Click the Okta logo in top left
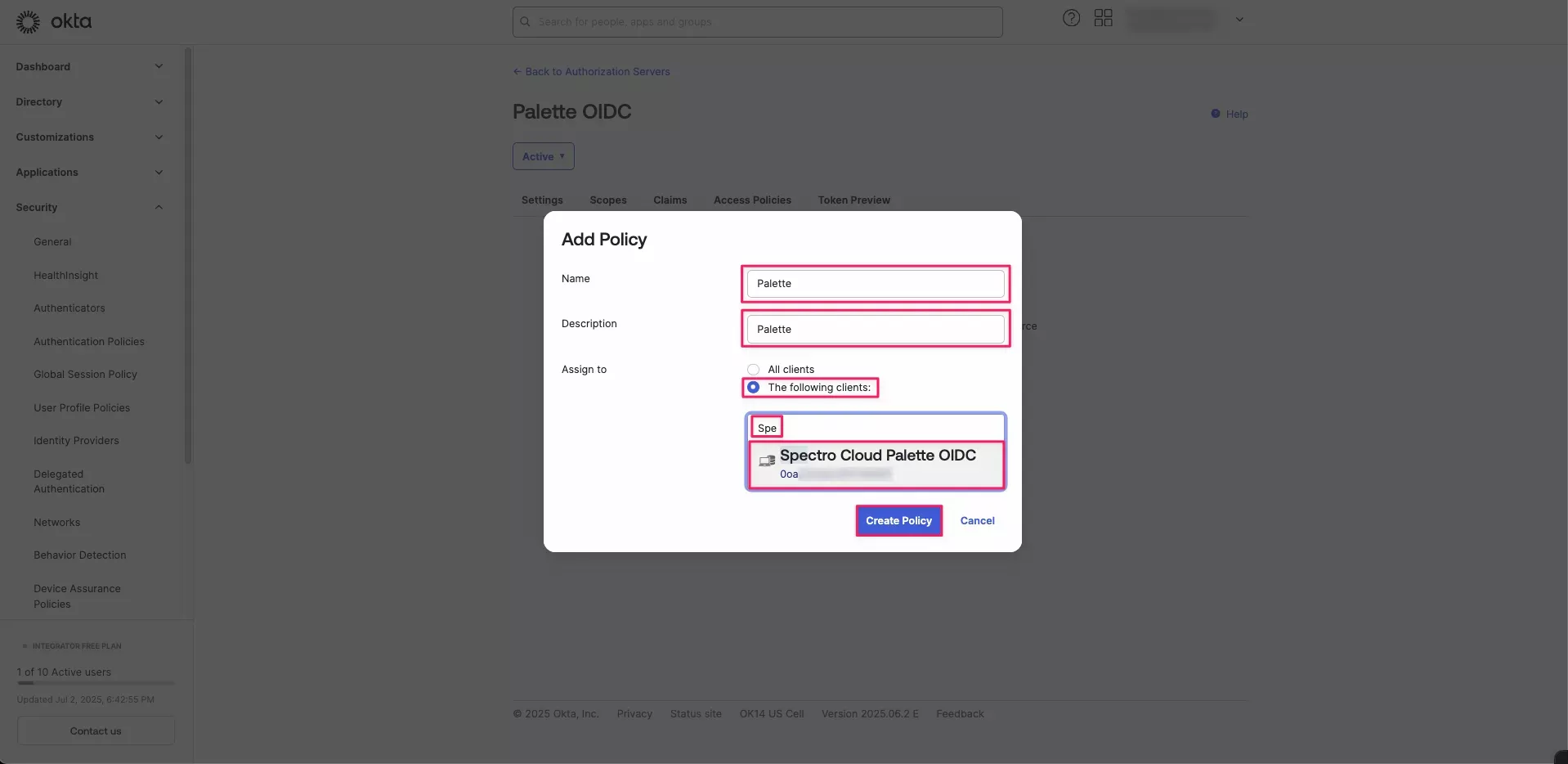 [52, 21]
